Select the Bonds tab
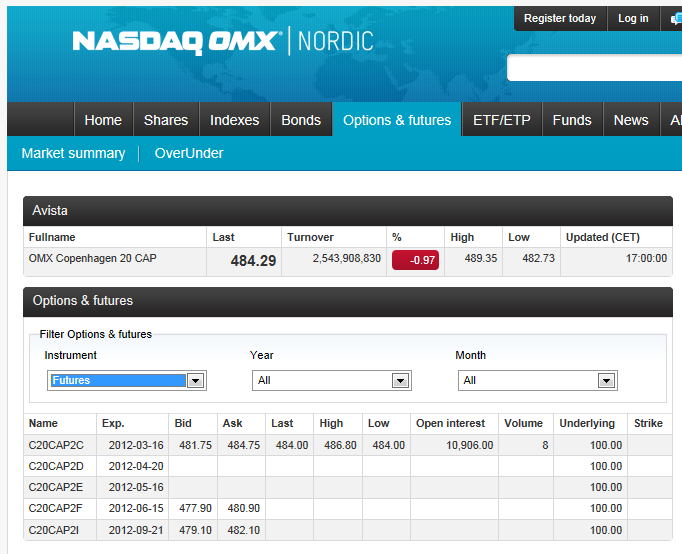The height and width of the screenshot is (554, 682). click(x=301, y=120)
